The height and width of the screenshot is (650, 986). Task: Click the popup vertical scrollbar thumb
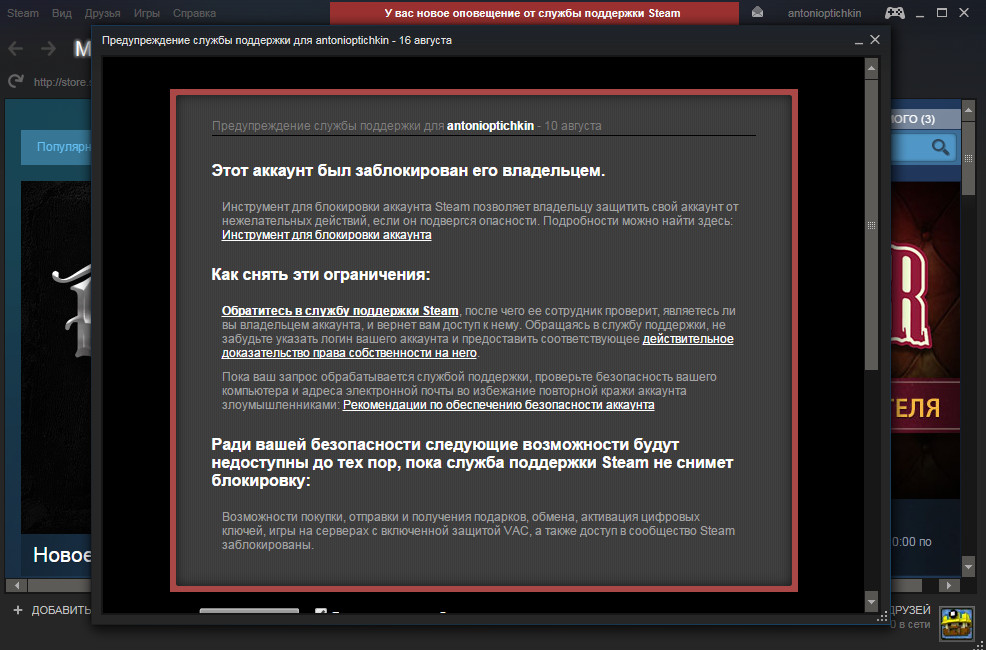click(871, 224)
